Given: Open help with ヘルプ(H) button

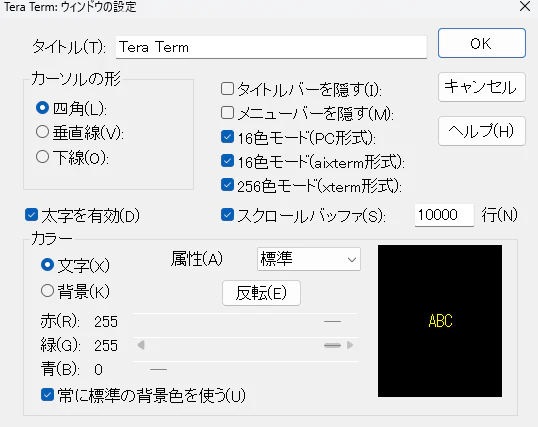Looking at the screenshot, I should (x=481, y=131).
